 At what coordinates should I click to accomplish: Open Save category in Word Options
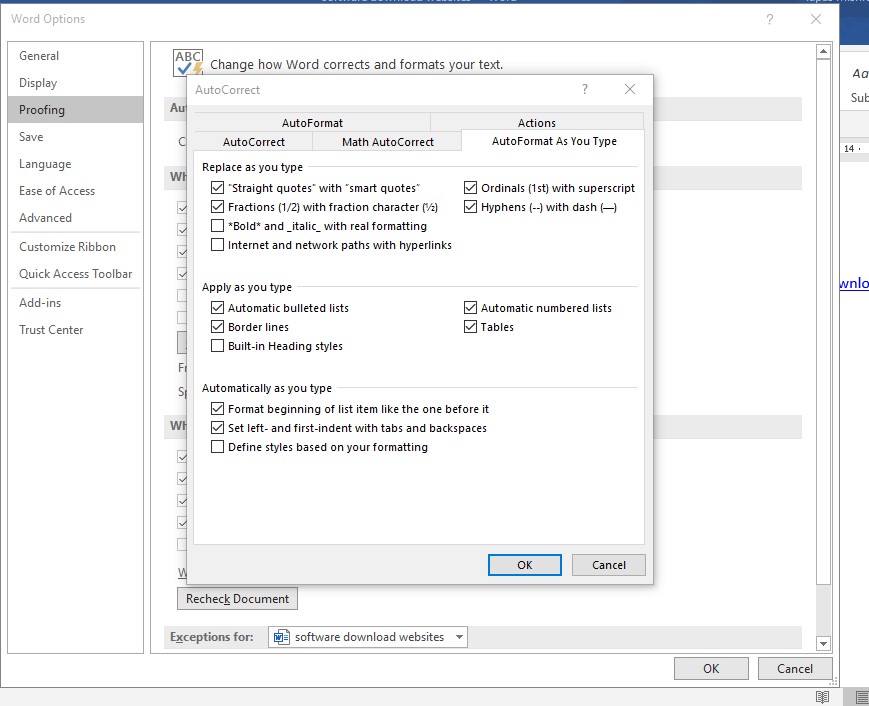pos(75,137)
